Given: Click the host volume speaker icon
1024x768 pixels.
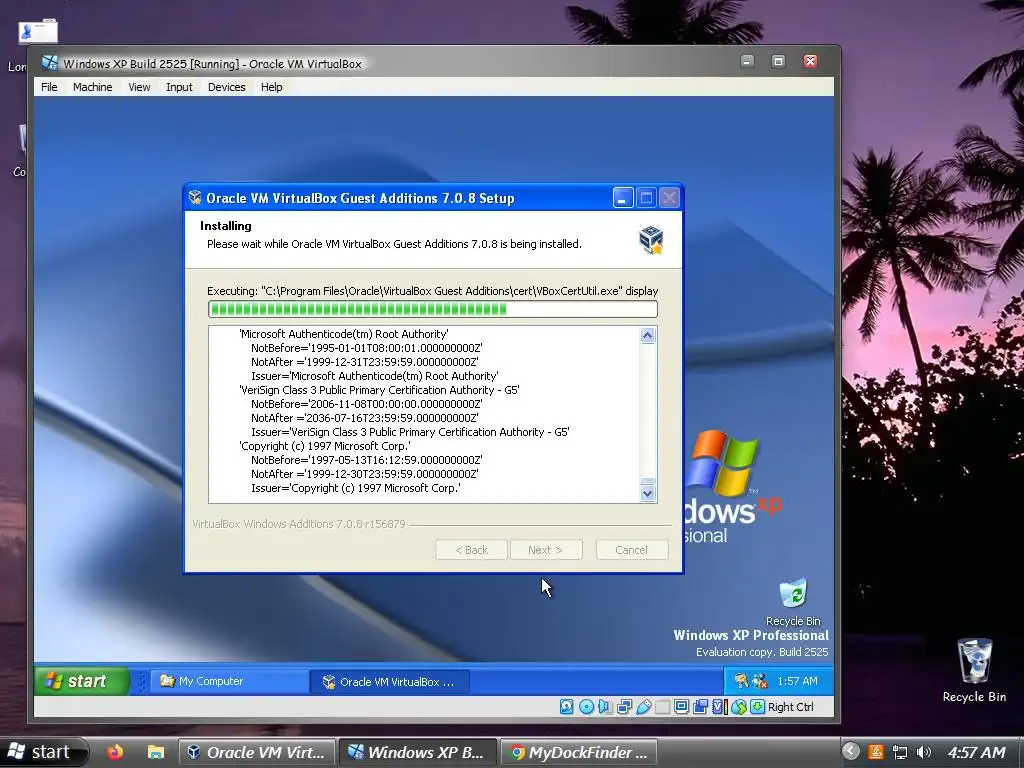Looking at the screenshot, I should click(x=923, y=752).
